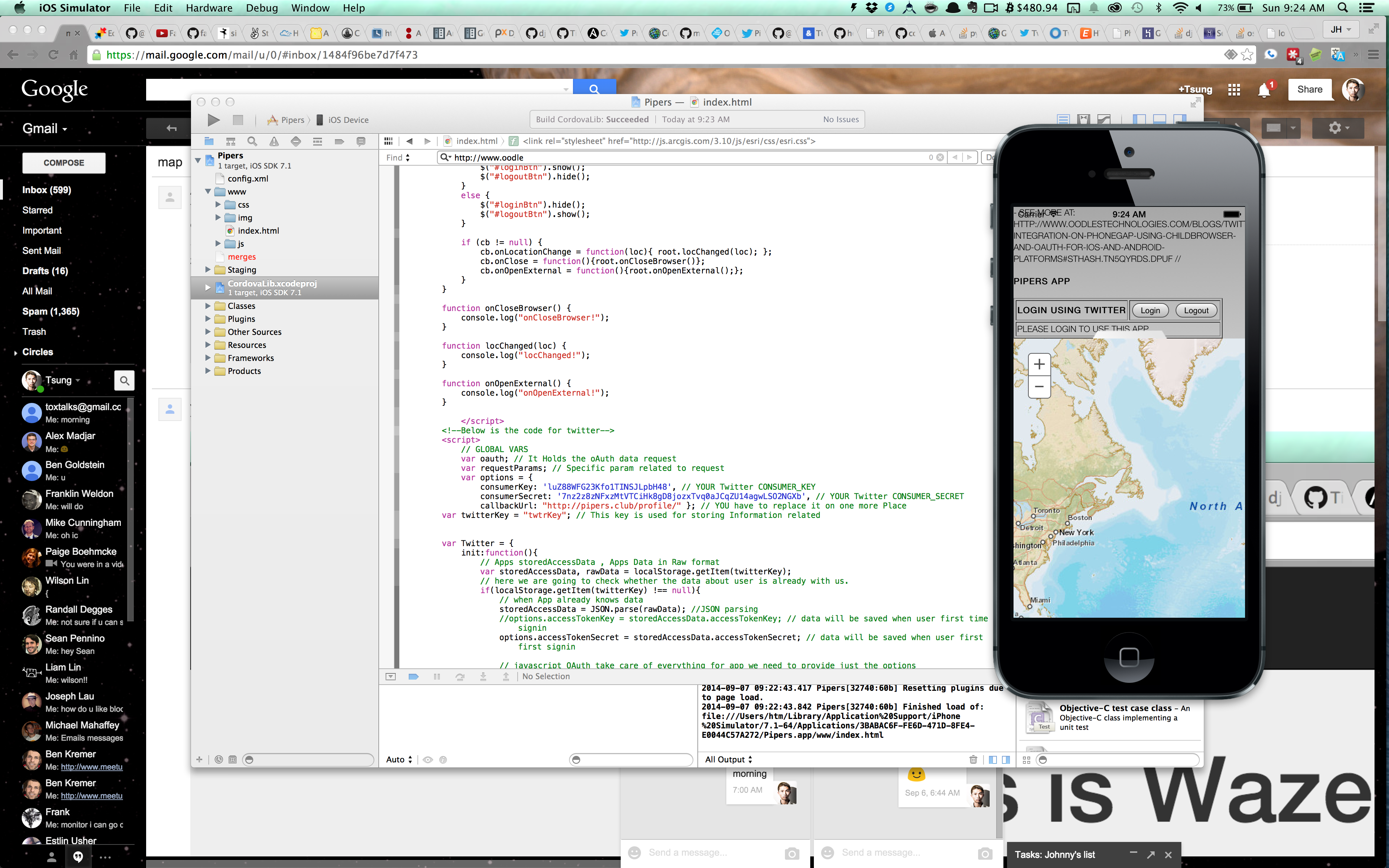This screenshot has height=868, width=1389.
Task: Open the find navigator magnifier icon
Action: pyautogui.click(x=252, y=141)
